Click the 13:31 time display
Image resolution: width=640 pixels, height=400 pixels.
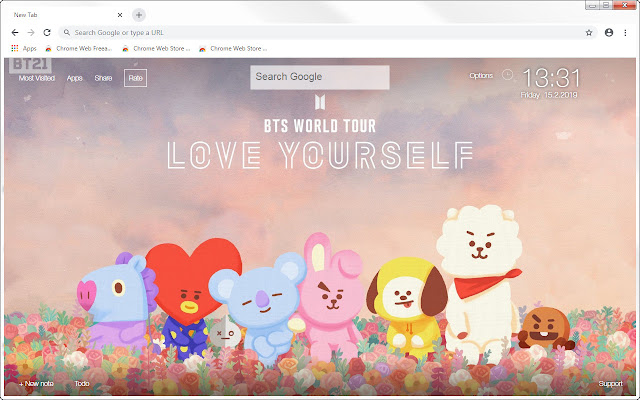pos(551,78)
